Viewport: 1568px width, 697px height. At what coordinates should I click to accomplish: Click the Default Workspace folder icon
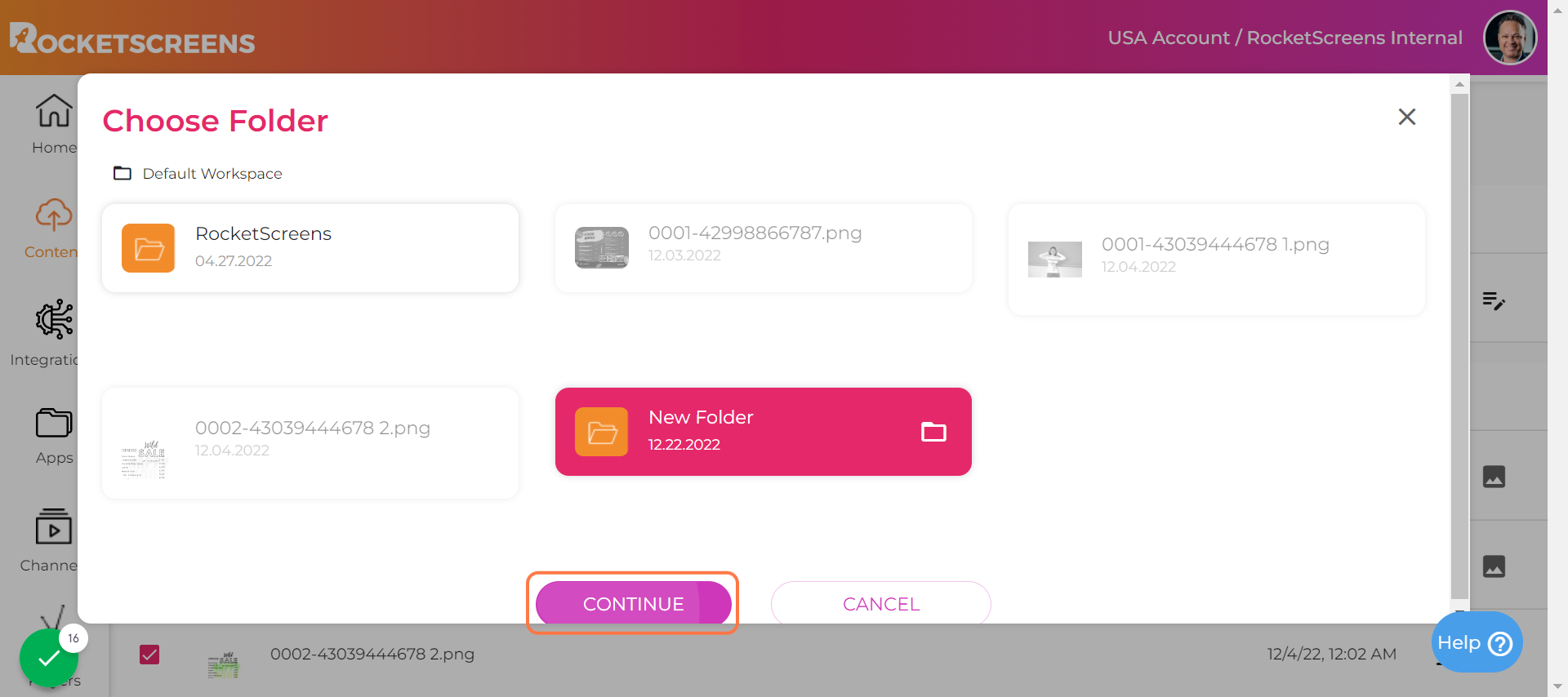[122, 173]
